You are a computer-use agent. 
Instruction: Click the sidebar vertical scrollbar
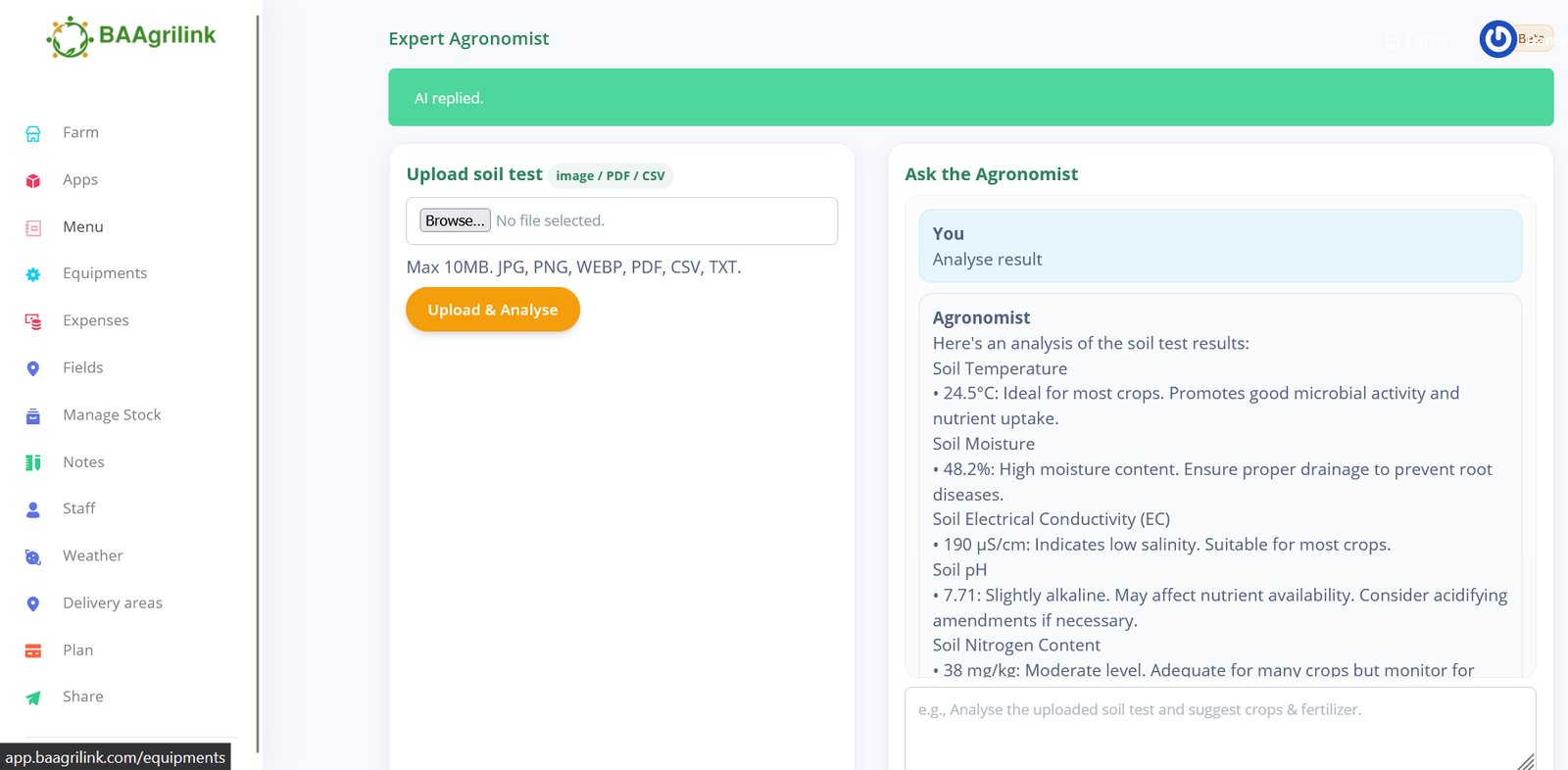click(258, 382)
